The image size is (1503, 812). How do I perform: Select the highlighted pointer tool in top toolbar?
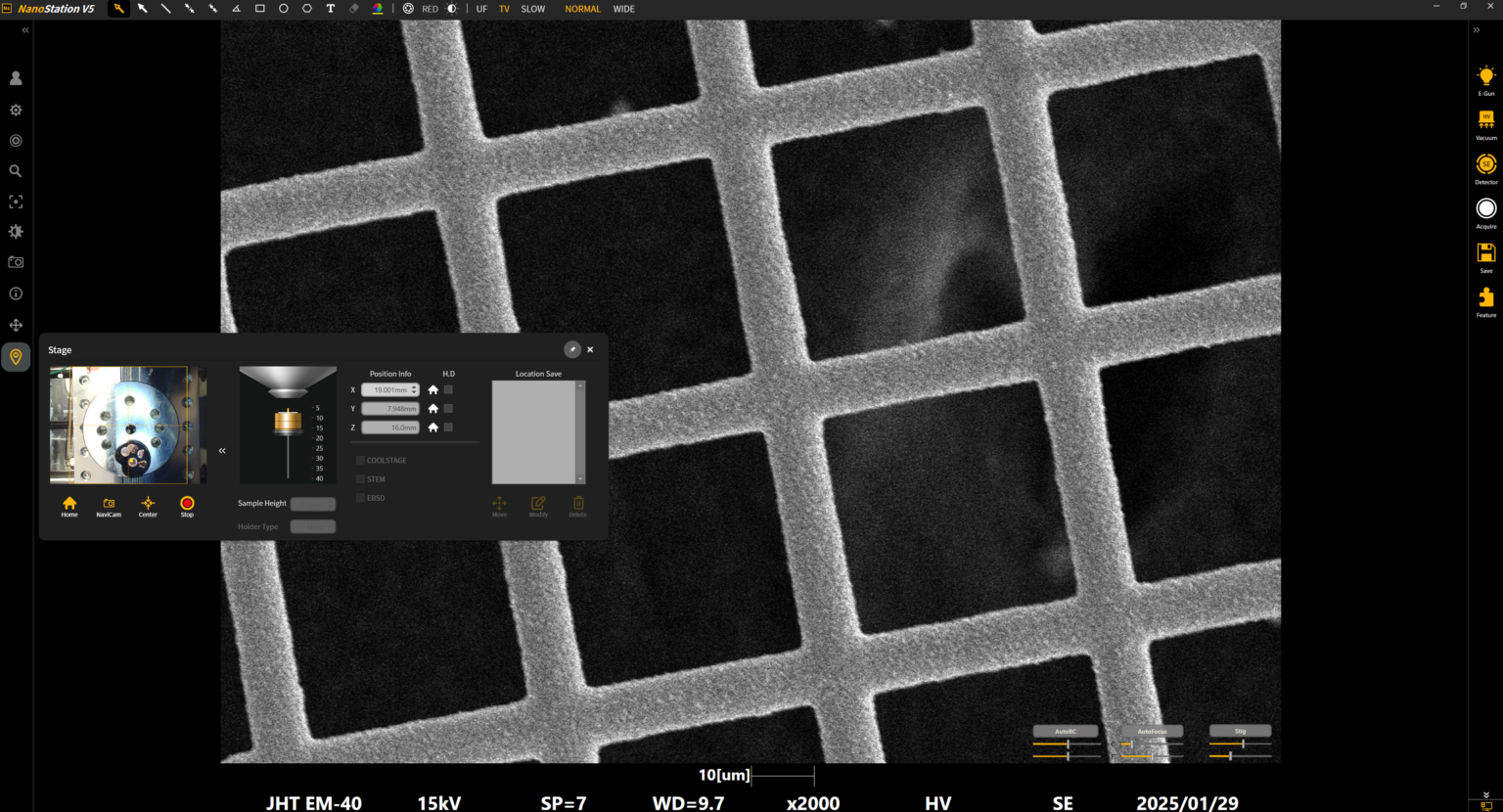(118, 9)
